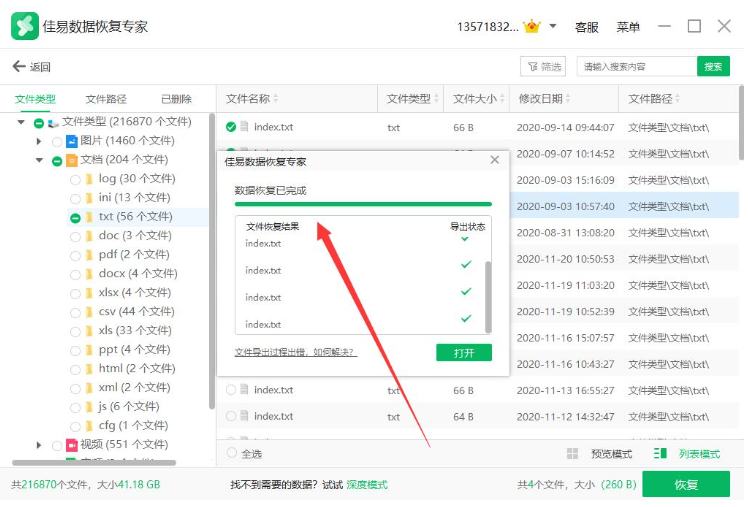Select the xlsx folder icon

click(89, 293)
